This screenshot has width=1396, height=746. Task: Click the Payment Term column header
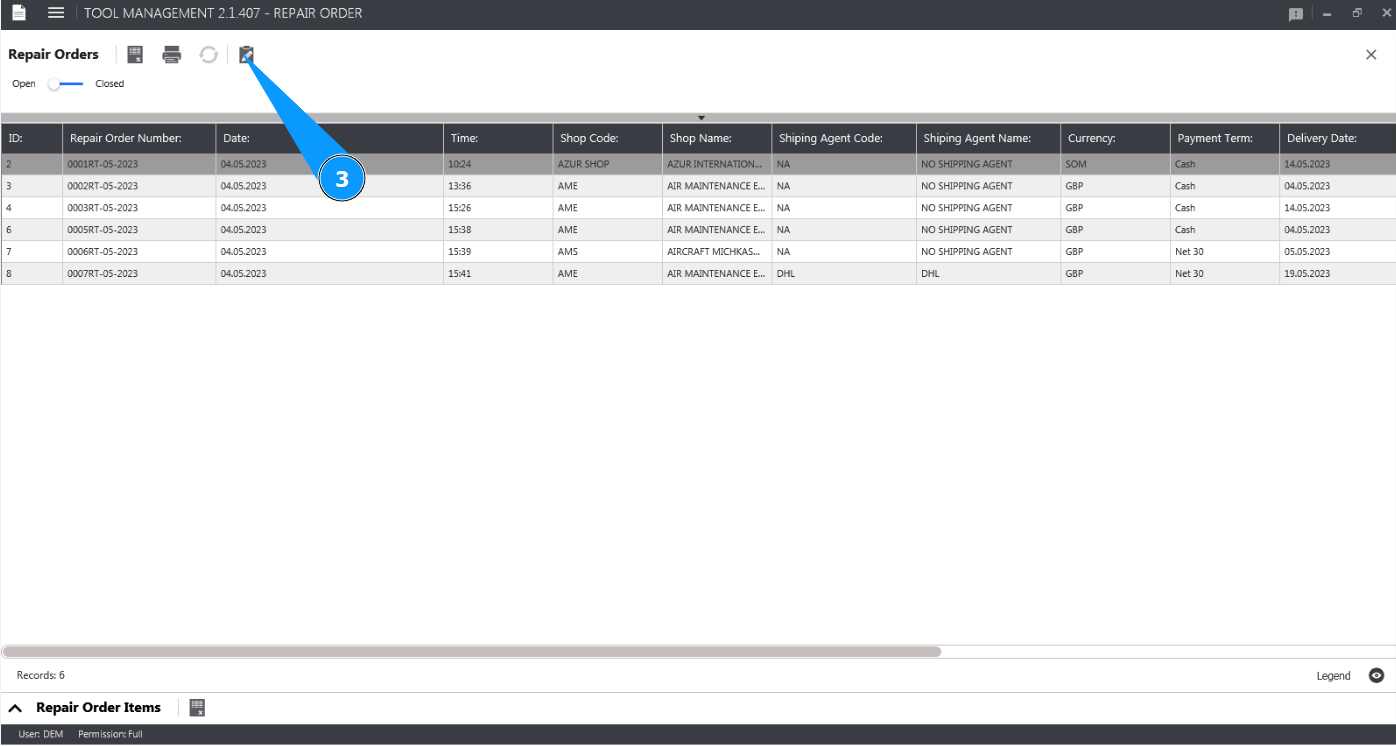point(1225,138)
